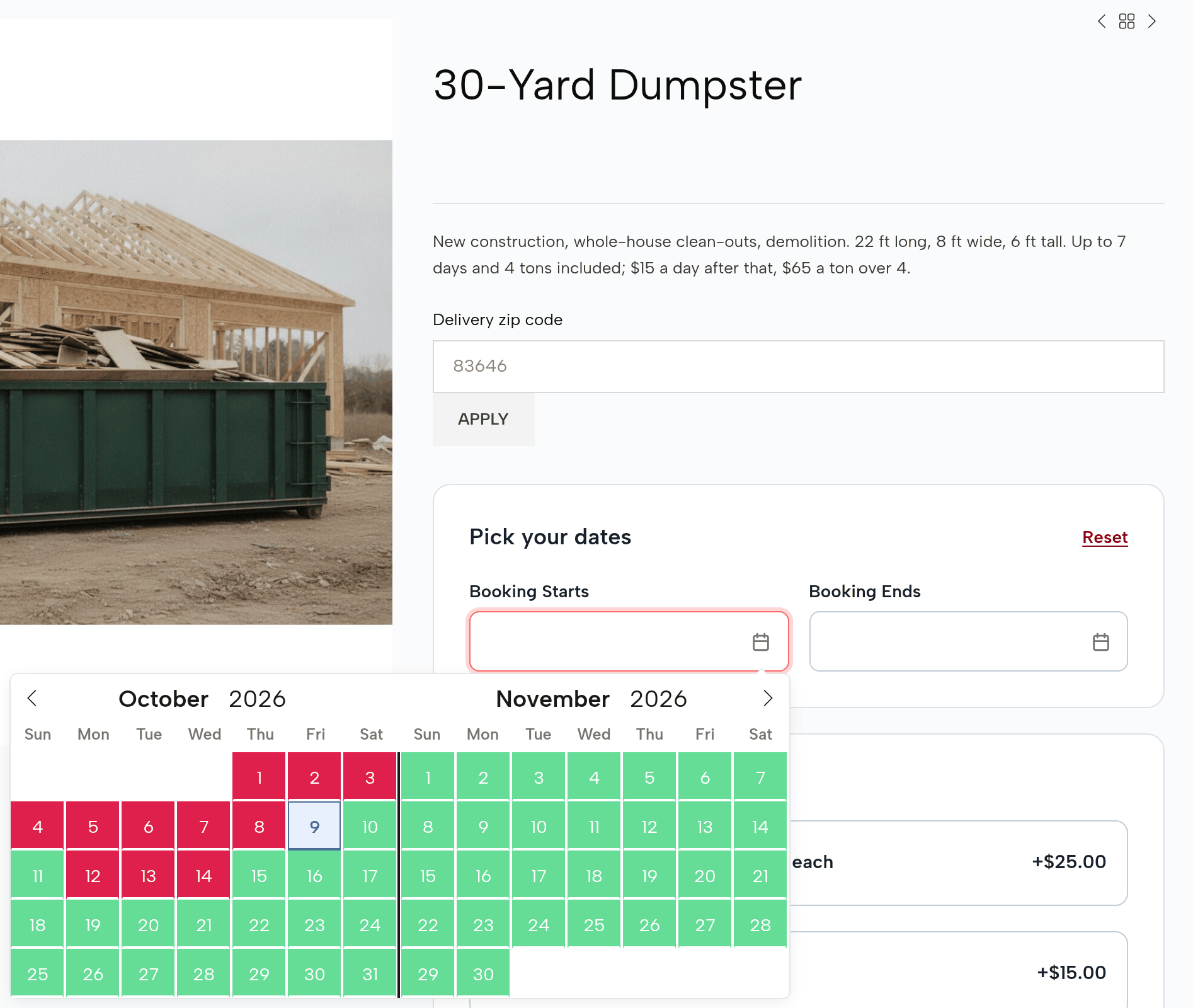Go to the previous product arrow
The width and height of the screenshot is (1193, 1008).
(1102, 21)
